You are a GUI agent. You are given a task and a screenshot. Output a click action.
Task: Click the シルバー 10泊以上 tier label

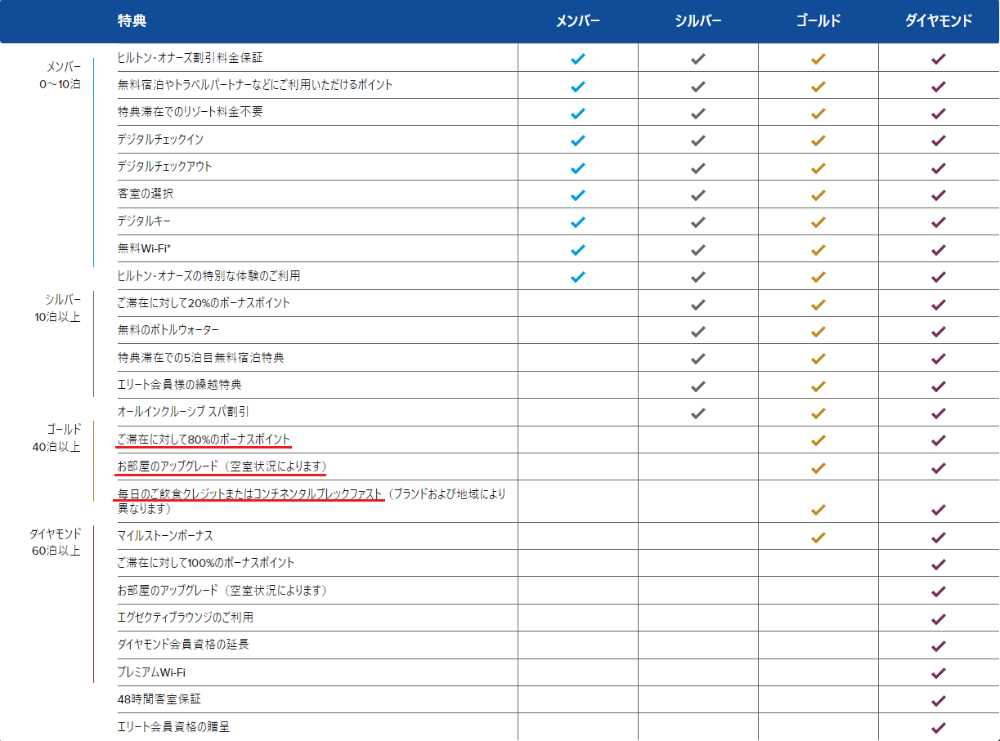pyautogui.click(x=57, y=308)
